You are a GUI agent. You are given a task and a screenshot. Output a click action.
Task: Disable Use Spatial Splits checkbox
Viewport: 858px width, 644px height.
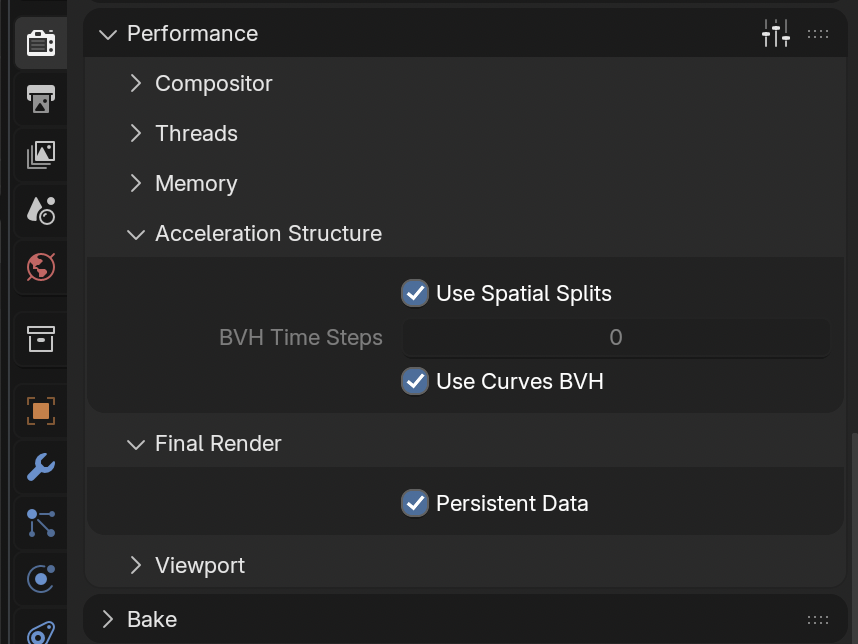[415, 293]
